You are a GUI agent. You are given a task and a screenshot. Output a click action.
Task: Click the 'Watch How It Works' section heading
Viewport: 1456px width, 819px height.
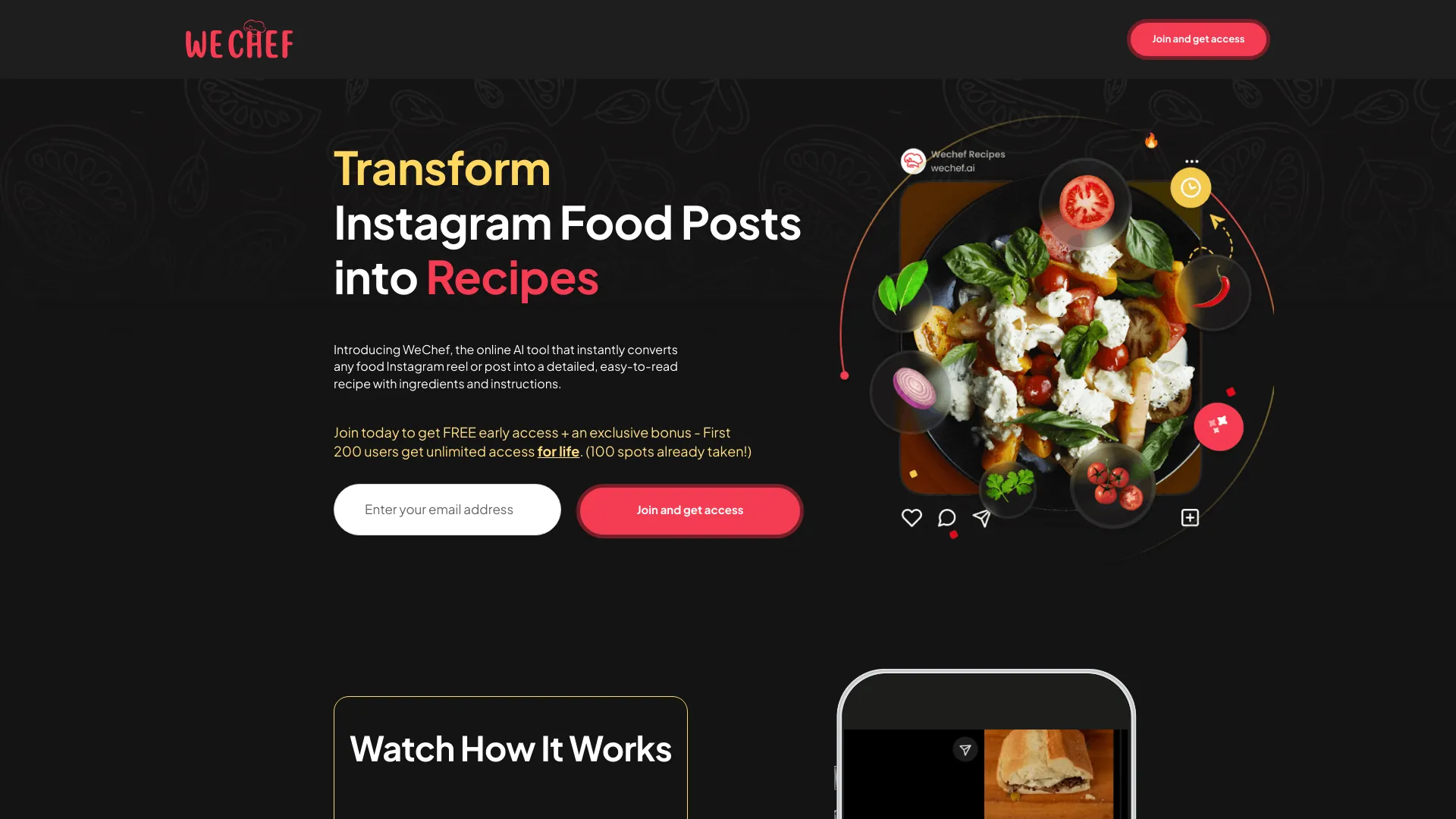tap(510, 746)
